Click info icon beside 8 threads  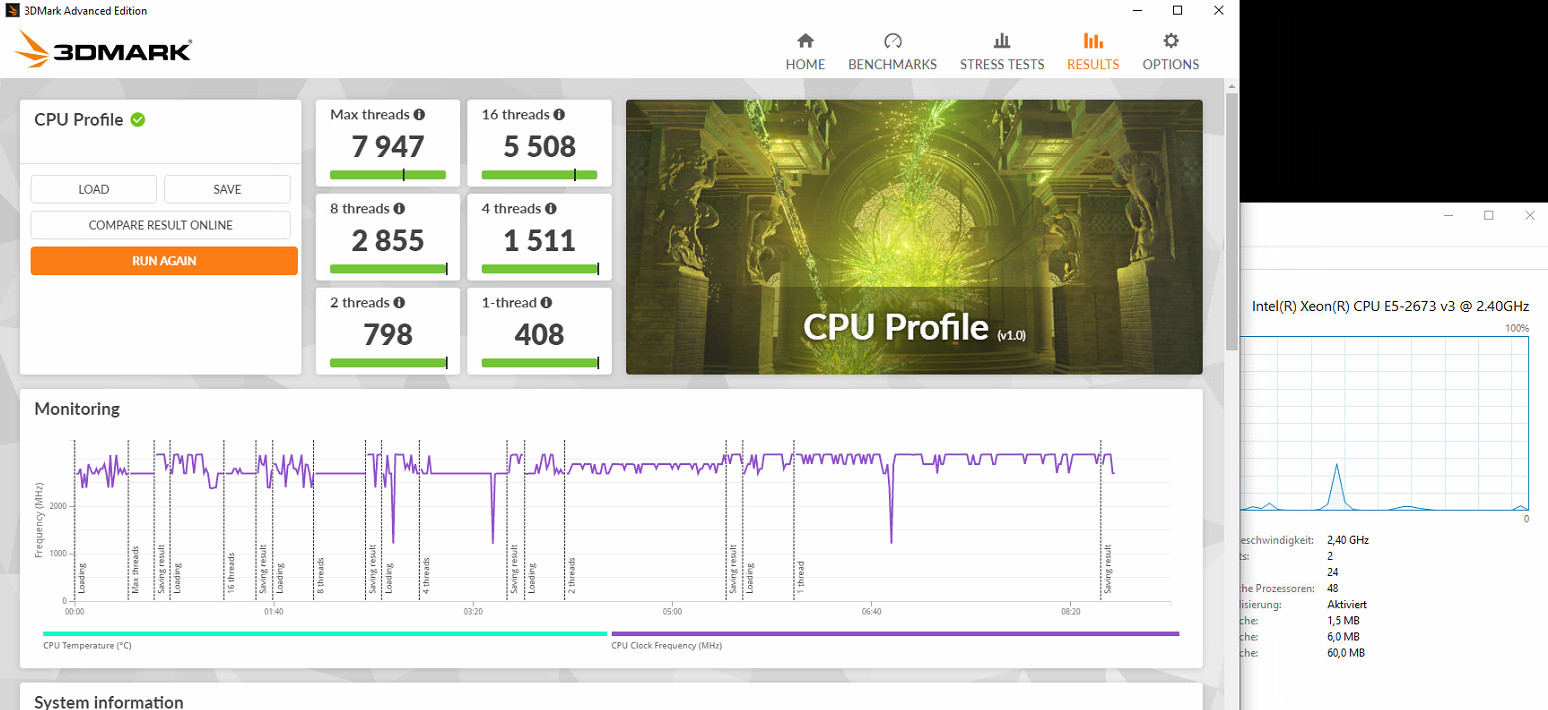pos(399,209)
